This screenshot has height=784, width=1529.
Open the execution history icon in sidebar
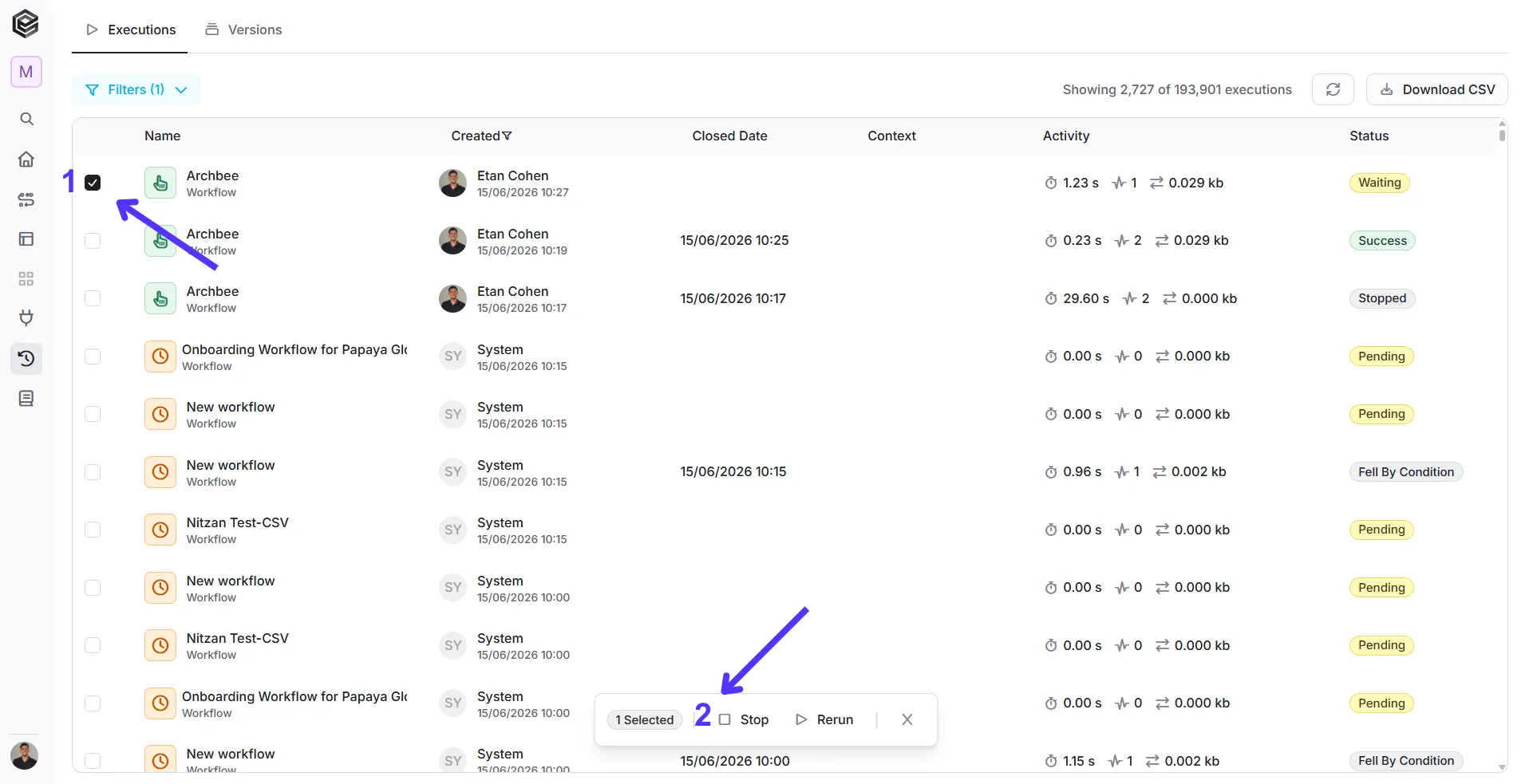click(x=26, y=358)
